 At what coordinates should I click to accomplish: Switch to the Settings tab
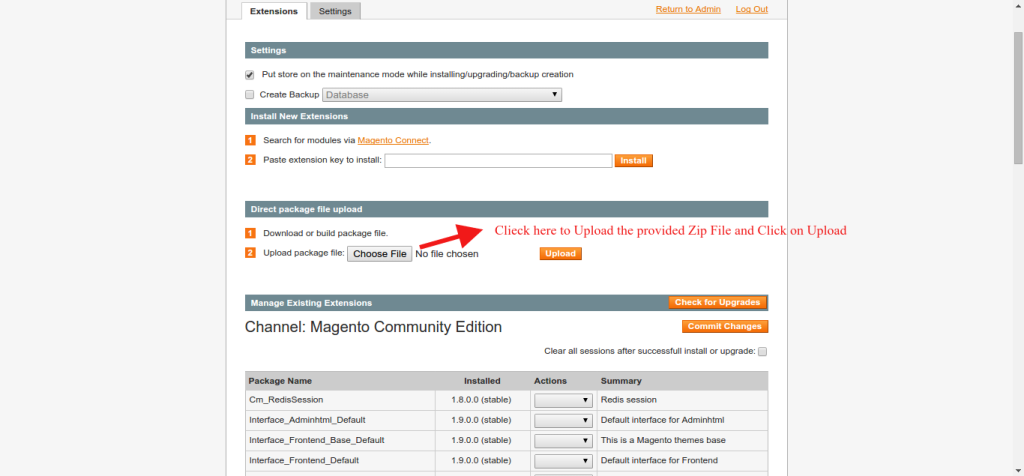click(x=335, y=11)
